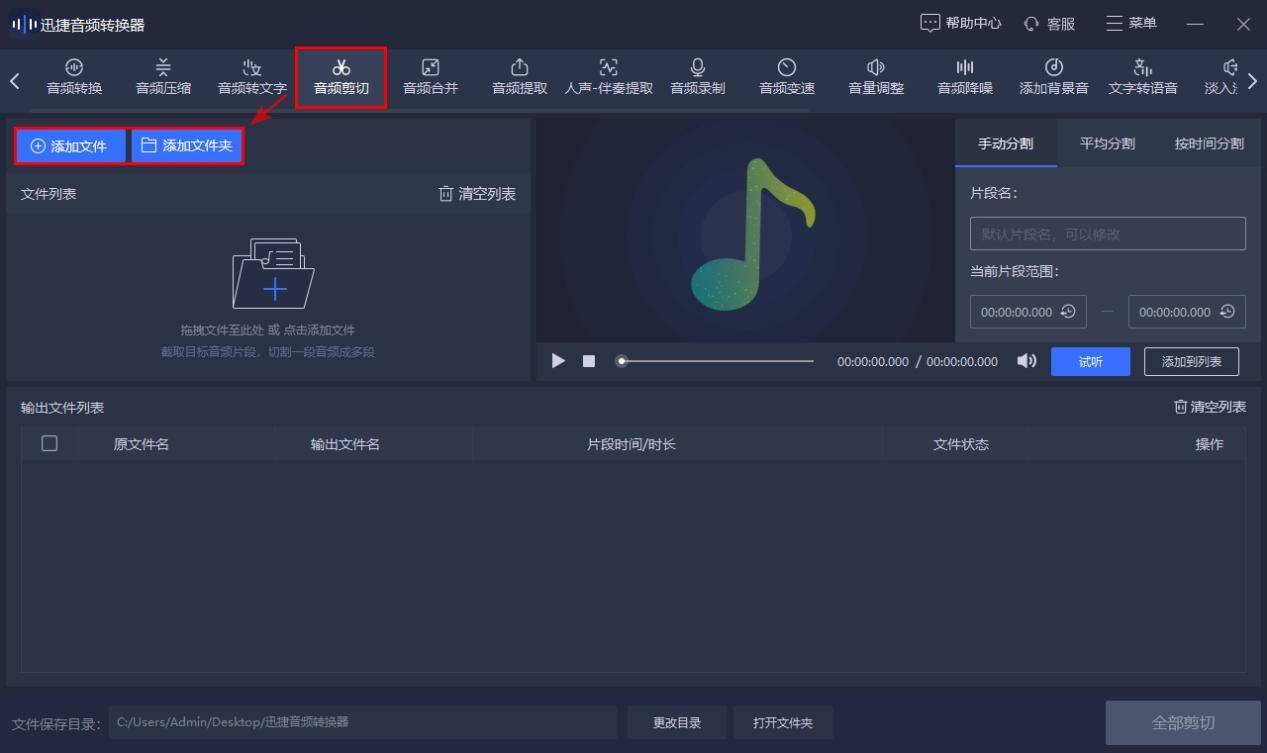Select the 音频压缩 audio compress tool
Screen dimensions: 1267x753
pyautogui.click(x=163, y=77)
